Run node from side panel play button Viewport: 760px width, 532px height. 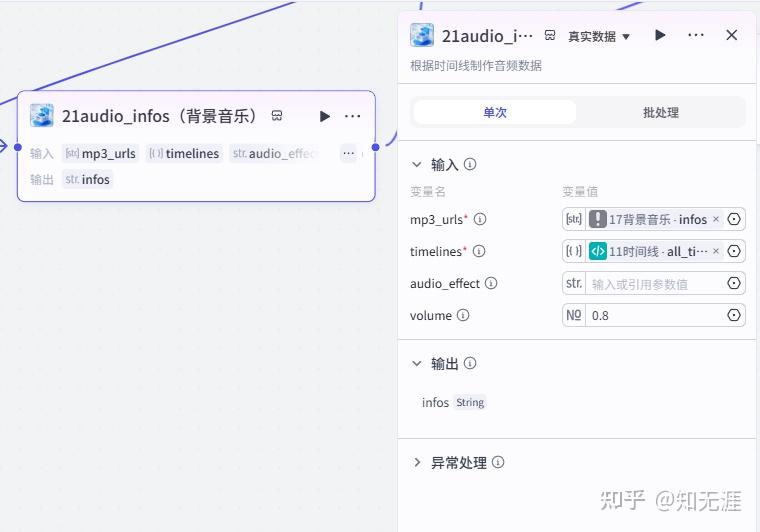(660, 35)
